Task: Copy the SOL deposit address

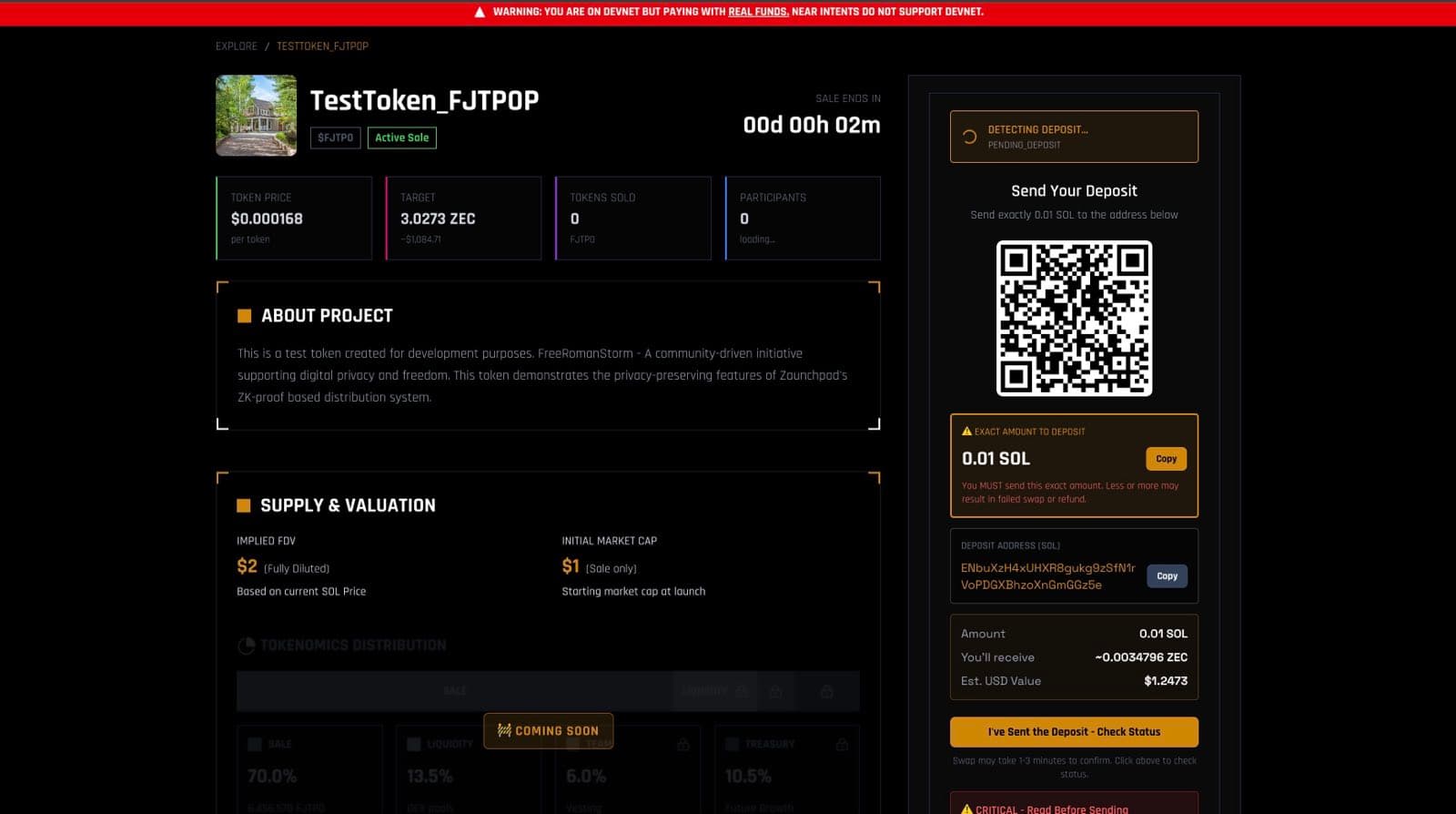Action: click(x=1167, y=576)
